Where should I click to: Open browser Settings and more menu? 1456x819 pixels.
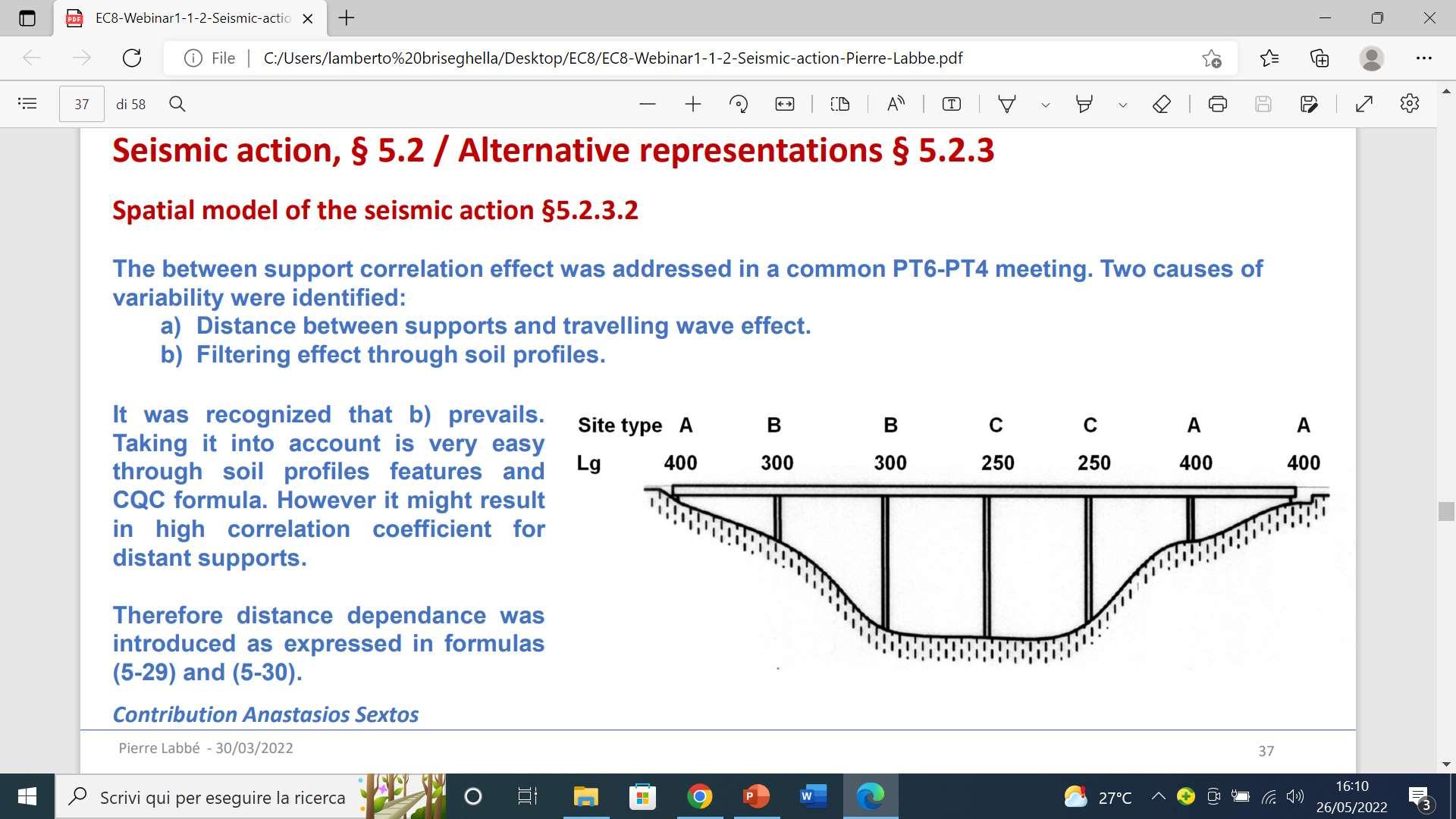pos(1423,58)
